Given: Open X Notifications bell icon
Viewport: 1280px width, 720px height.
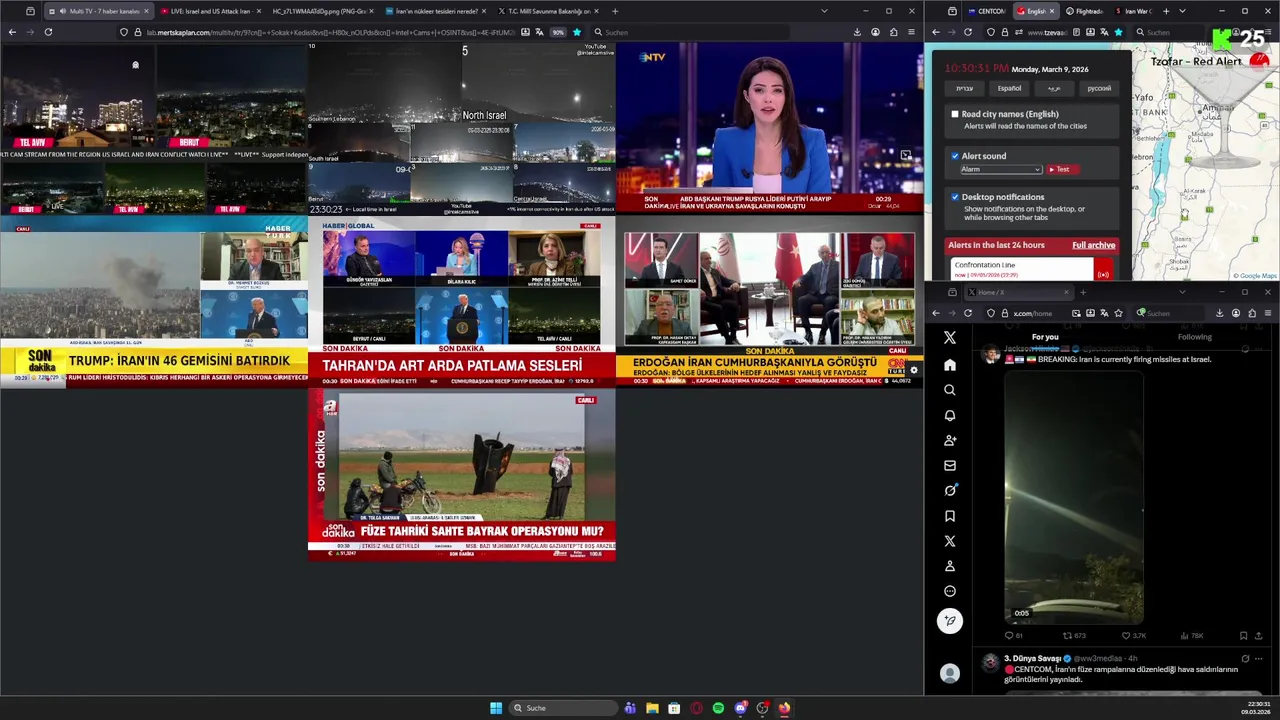Looking at the screenshot, I should (950, 415).
